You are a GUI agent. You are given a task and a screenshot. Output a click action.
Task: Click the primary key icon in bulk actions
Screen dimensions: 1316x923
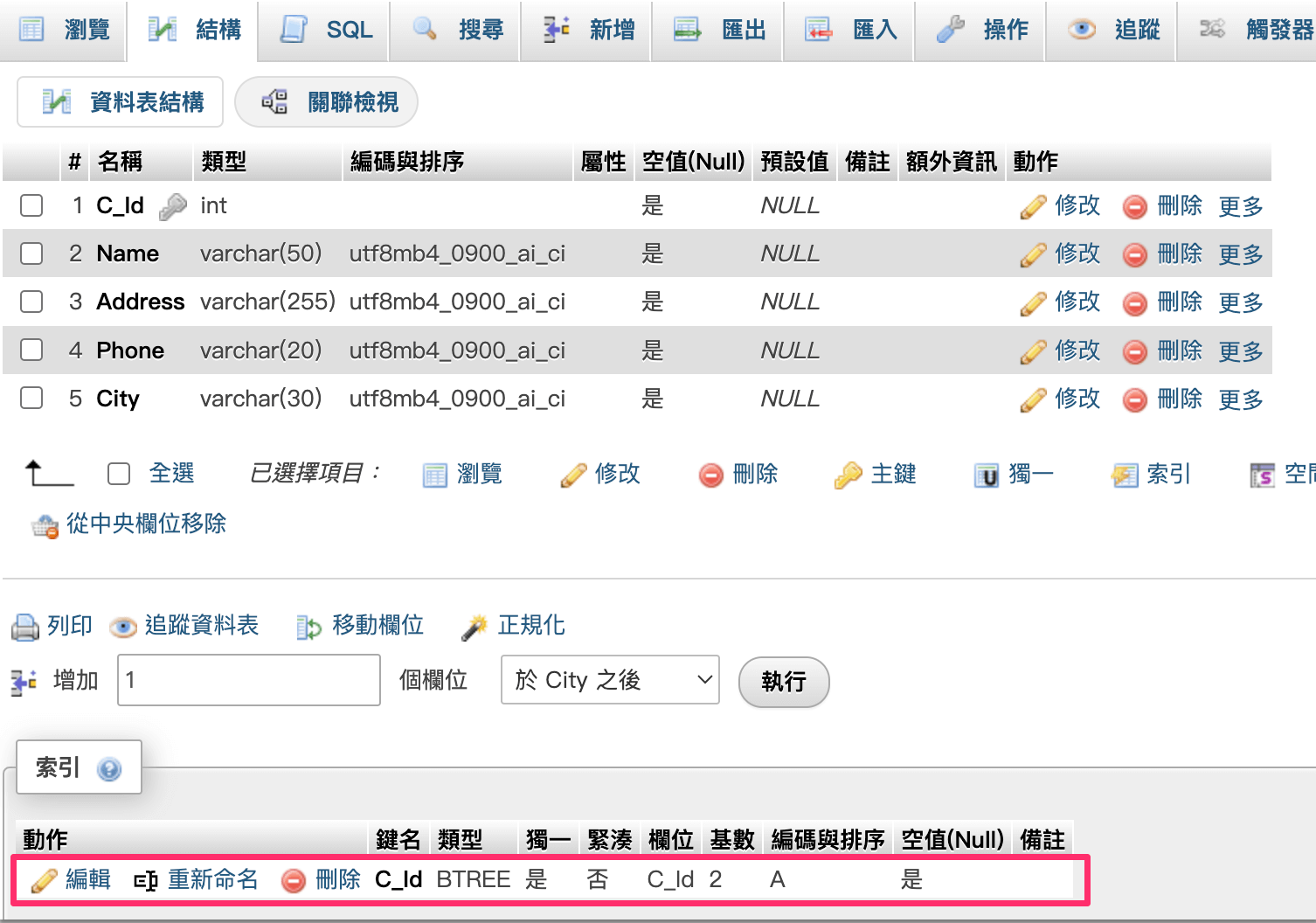click(848, 475)
